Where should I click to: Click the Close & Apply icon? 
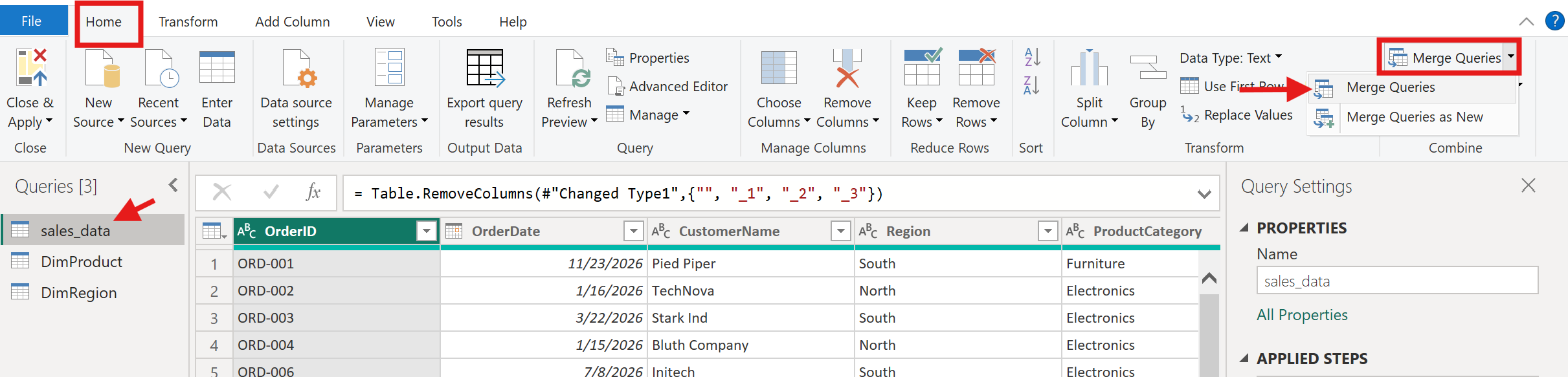[x=32, y=68]
